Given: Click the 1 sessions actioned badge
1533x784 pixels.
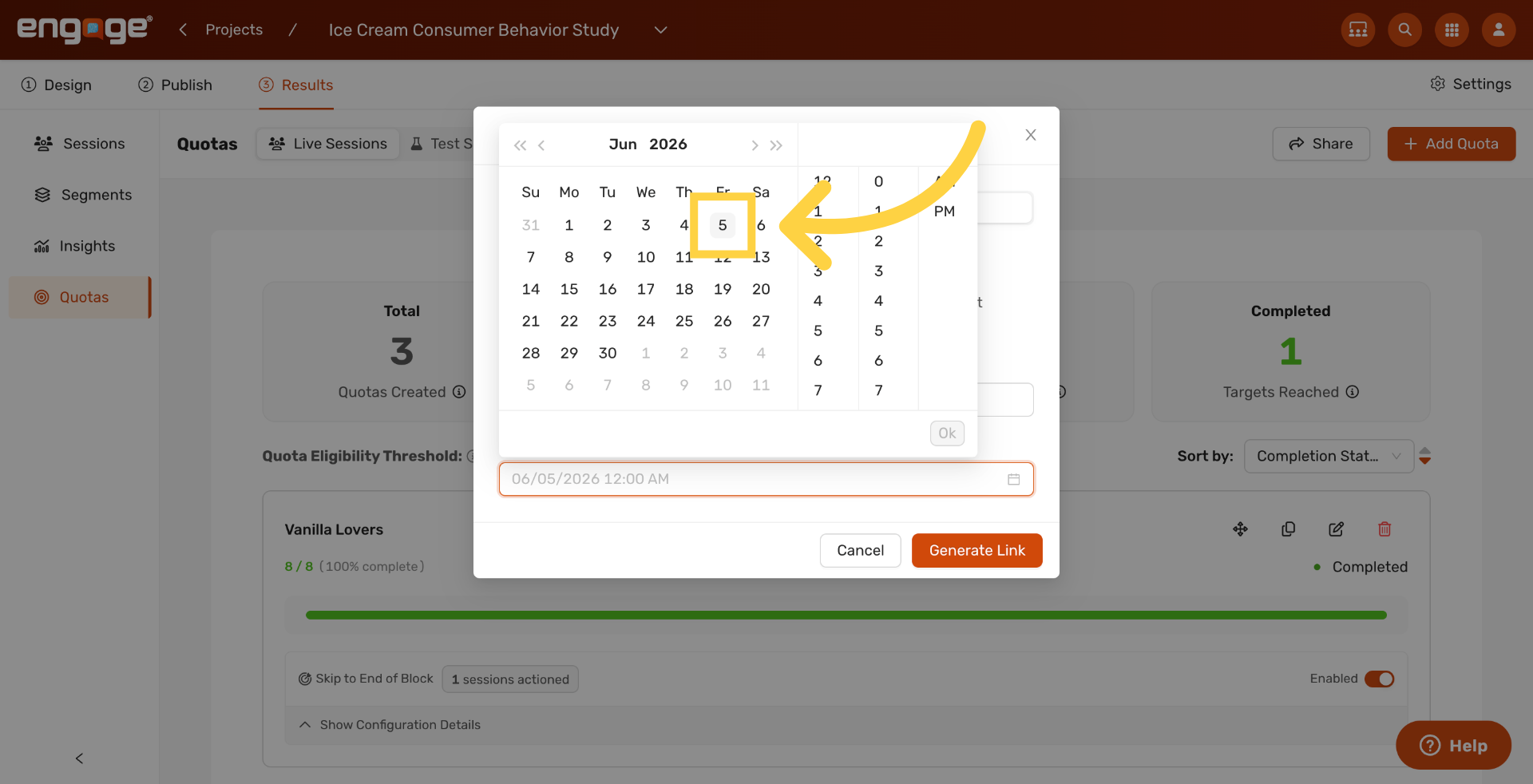Looking at the screenshot, I should (510, 679).
